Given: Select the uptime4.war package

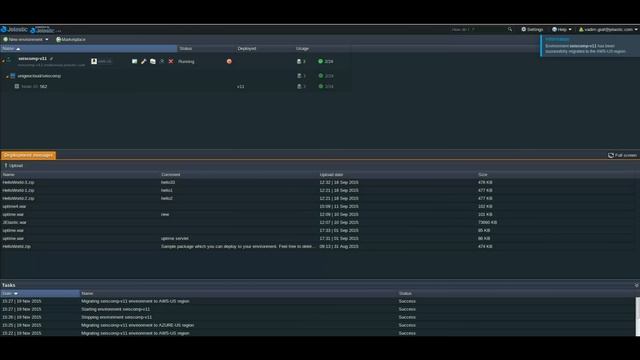Looking at the screenshot, I should [x=318, y=207].
